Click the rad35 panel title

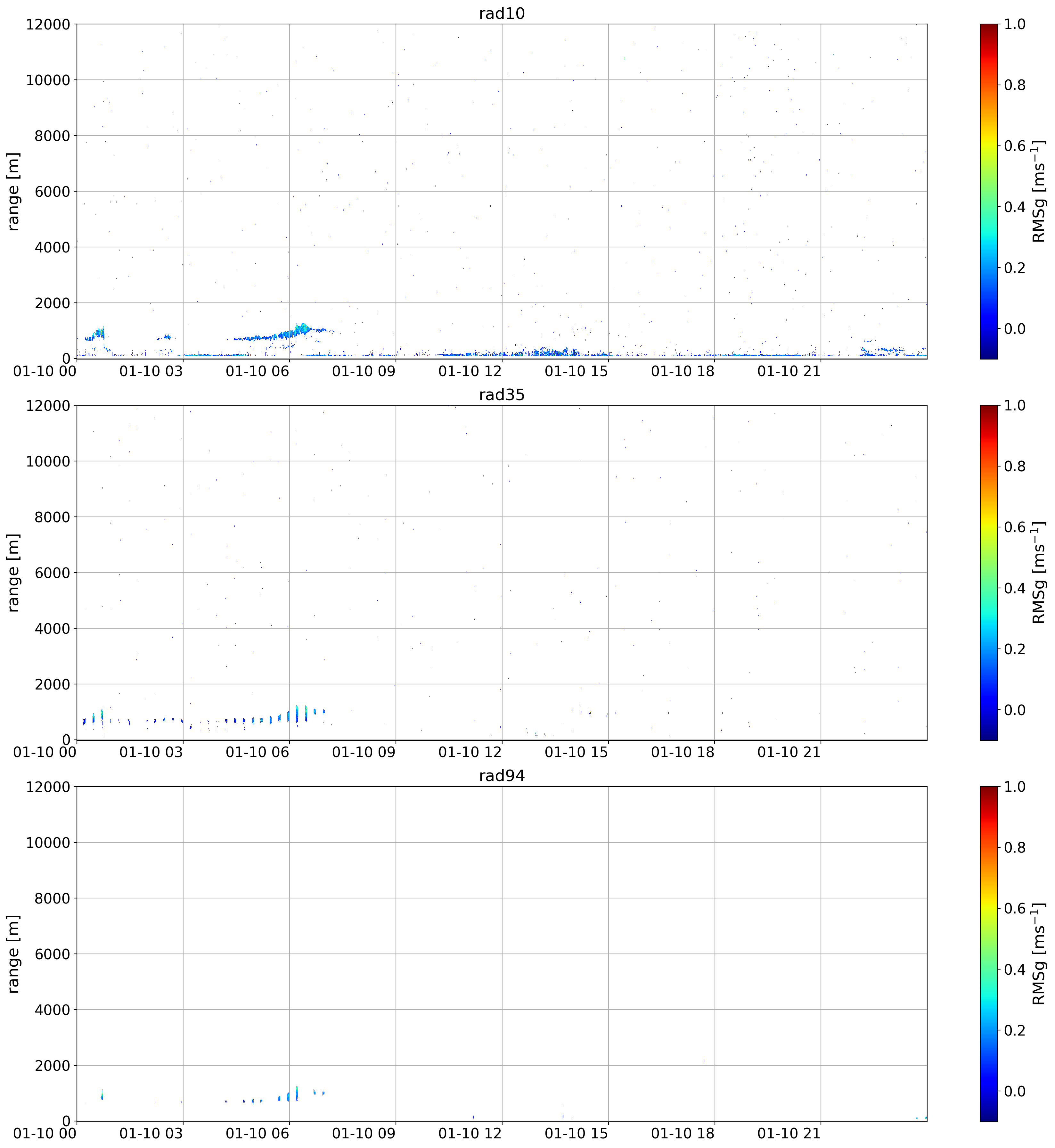click(501, 395)
